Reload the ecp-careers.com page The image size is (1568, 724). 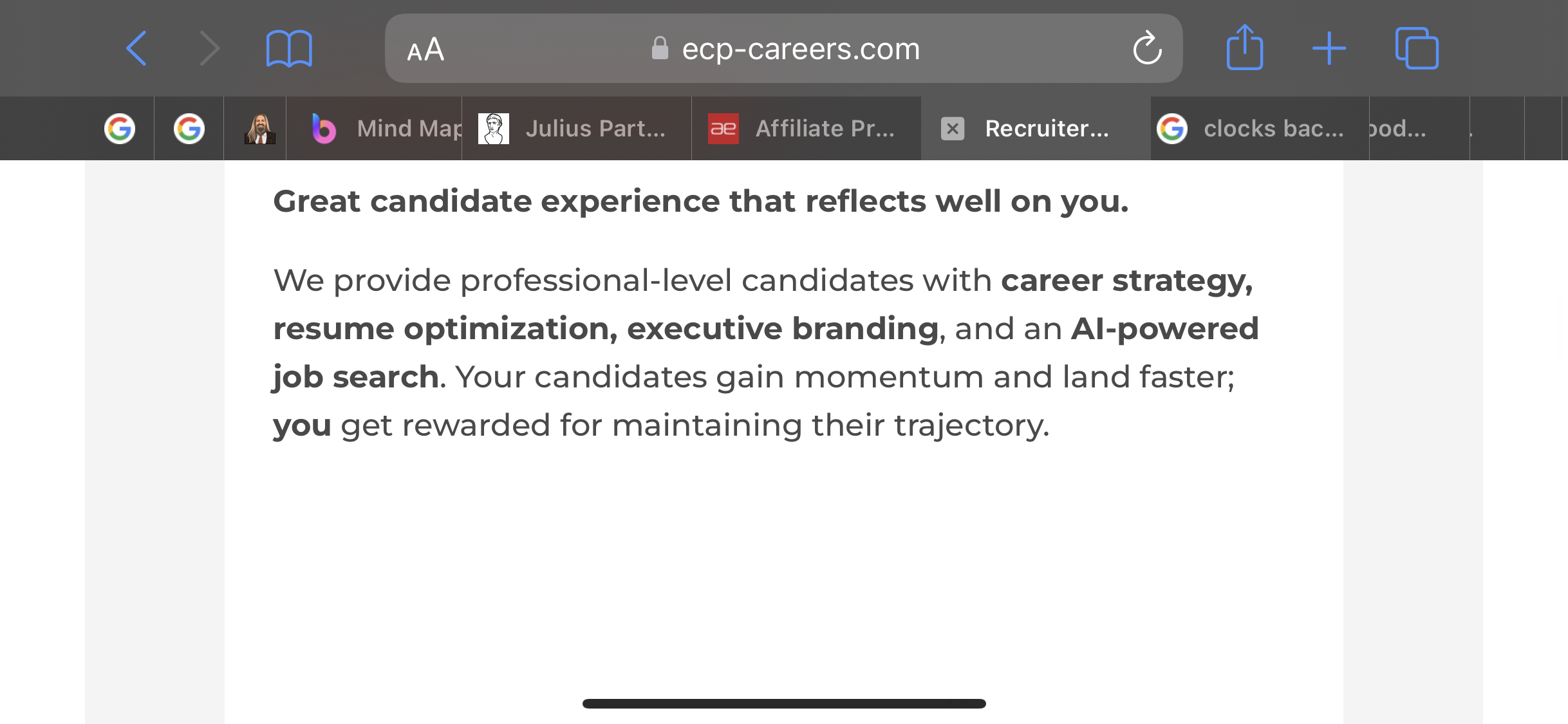tap(1148, 48)
